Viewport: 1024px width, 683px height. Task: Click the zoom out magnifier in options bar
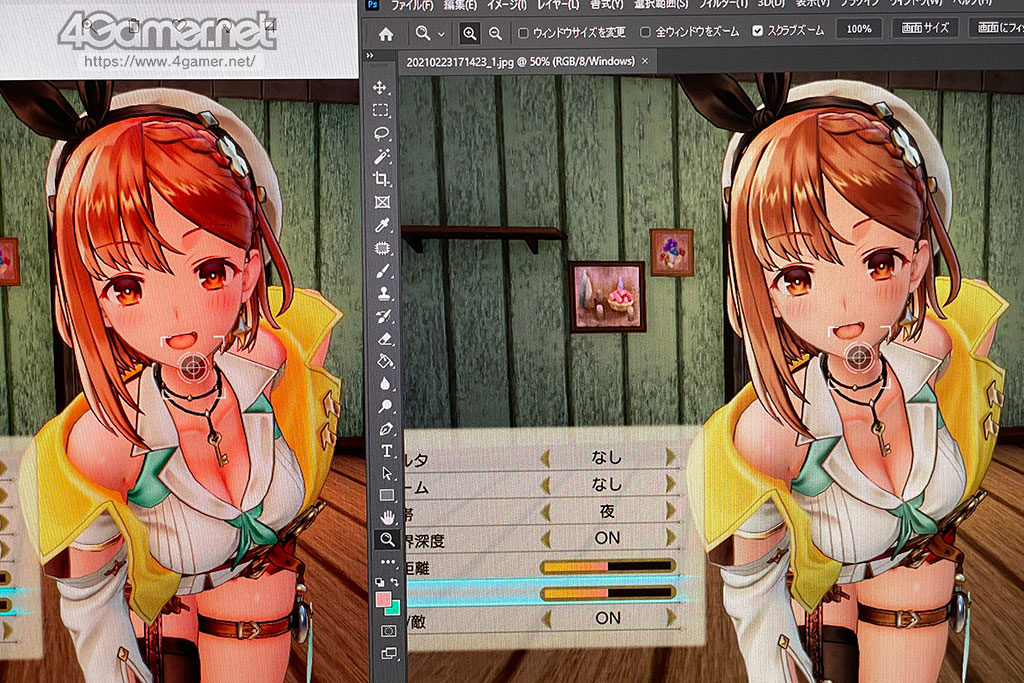click(495, 33)
